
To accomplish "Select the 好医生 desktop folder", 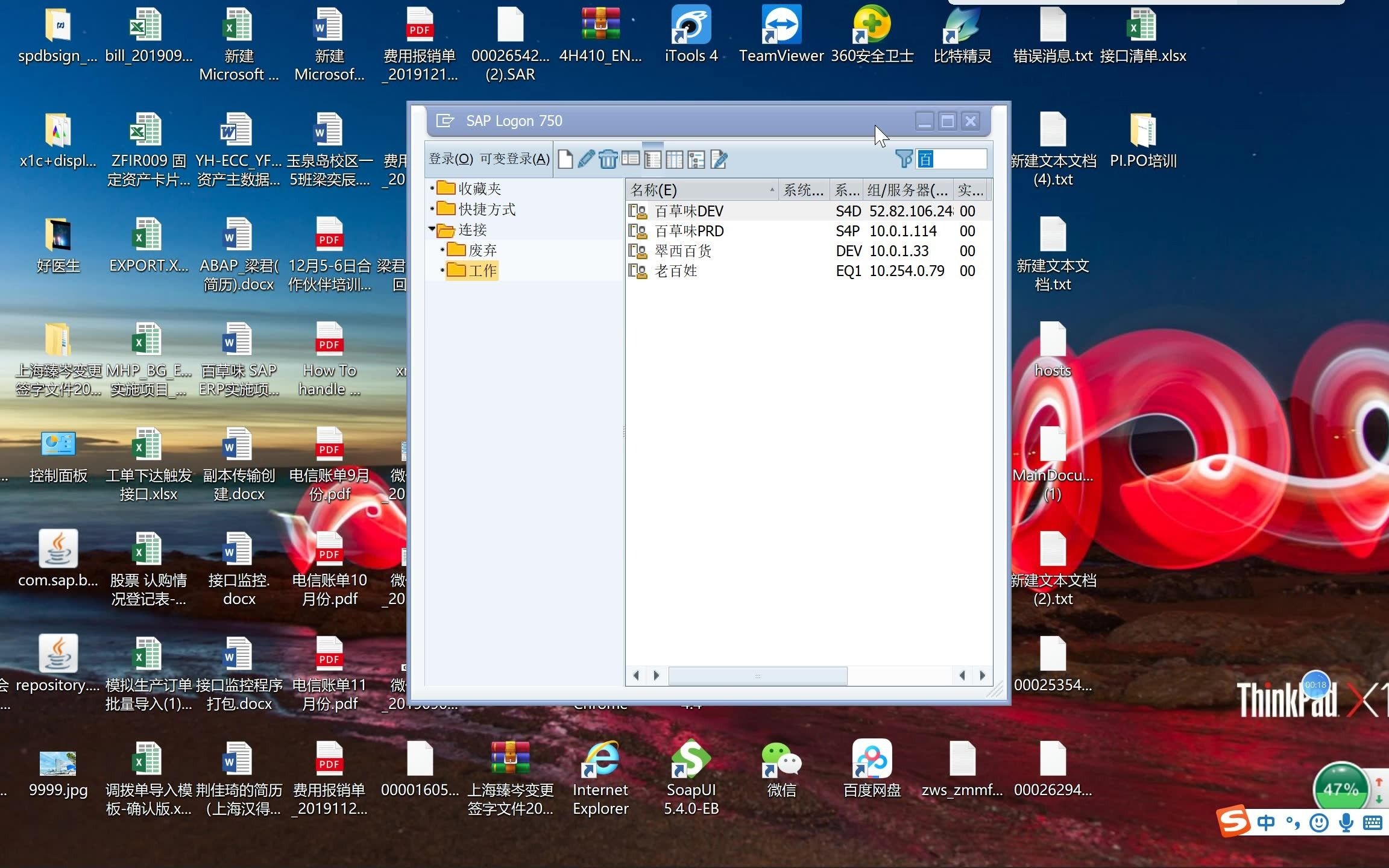I will (58, 244).
